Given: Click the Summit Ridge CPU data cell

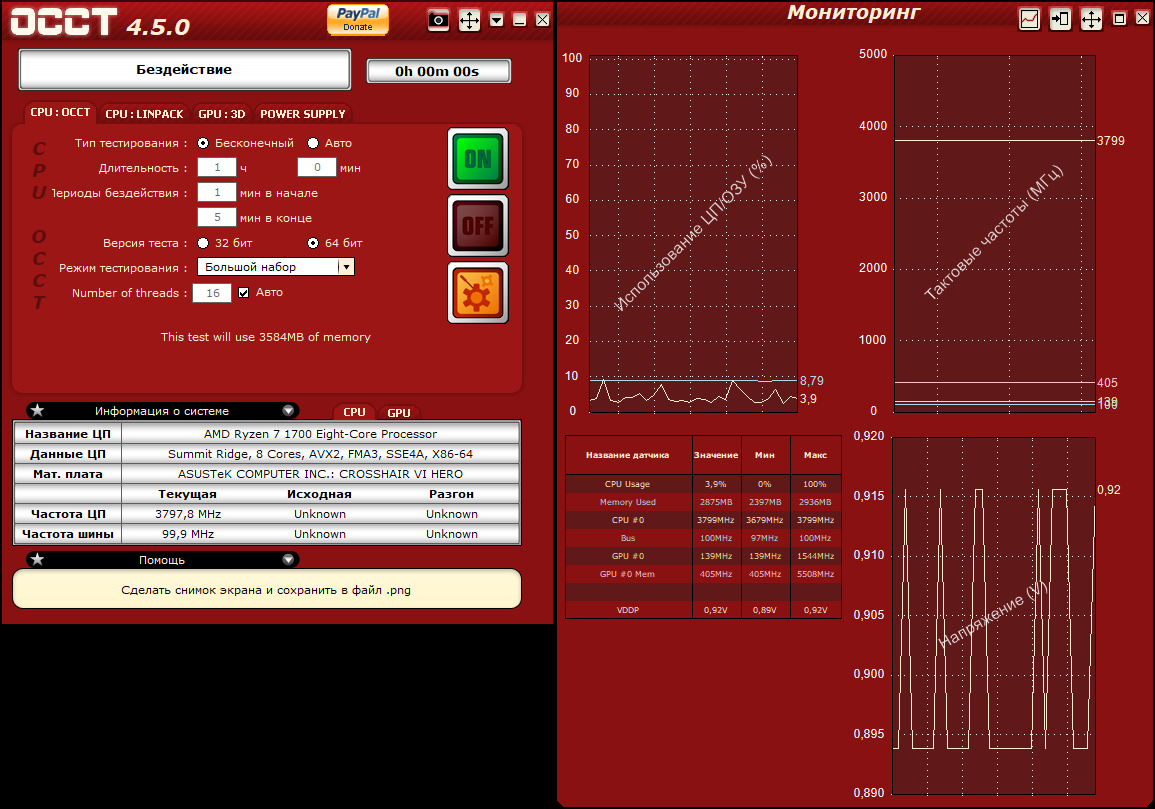Looking at the screenshot, I should 320,454.
